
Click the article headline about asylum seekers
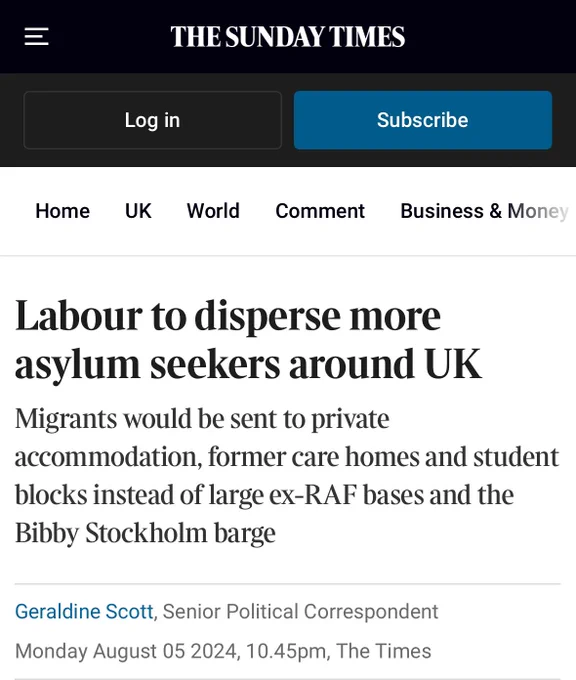(x=249, y=340)
